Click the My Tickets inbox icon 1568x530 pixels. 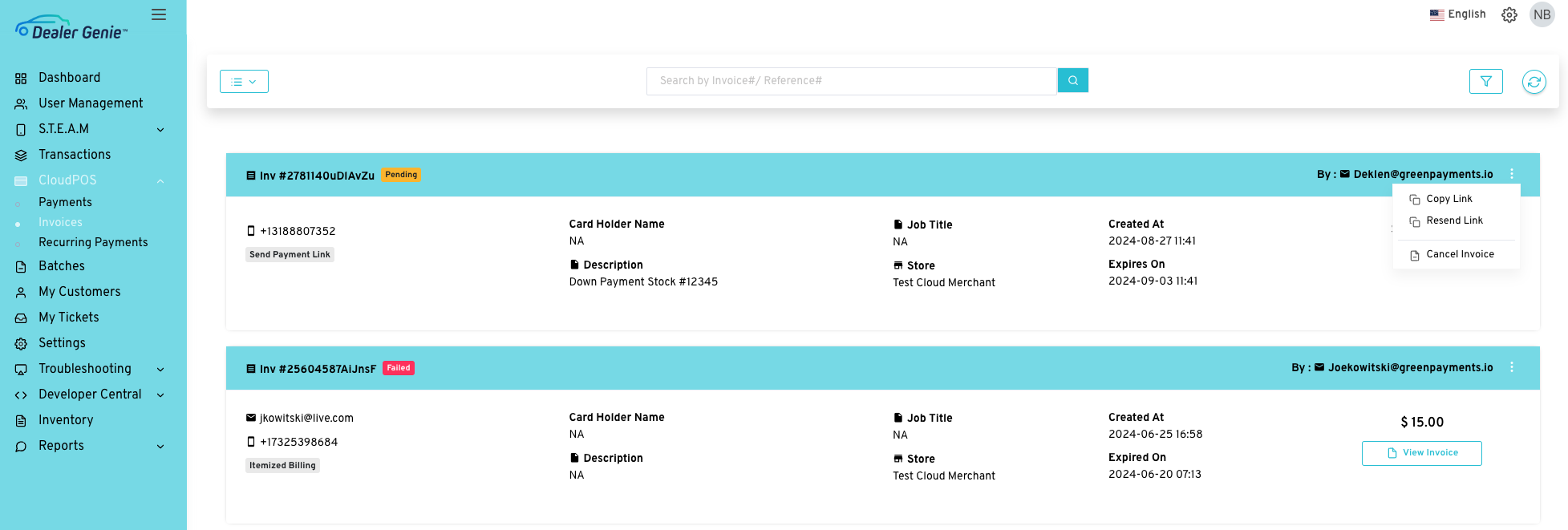pyautogui.click(x=21, y=318)
